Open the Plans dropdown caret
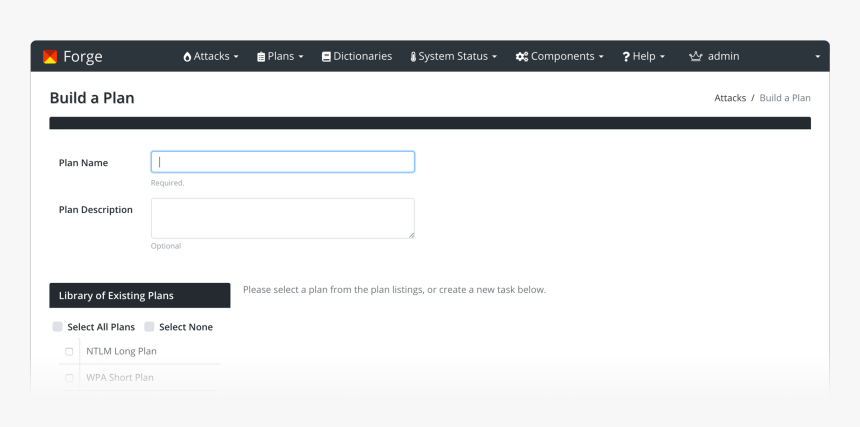Viewport: 860px width, 427px height. (301, 57)
